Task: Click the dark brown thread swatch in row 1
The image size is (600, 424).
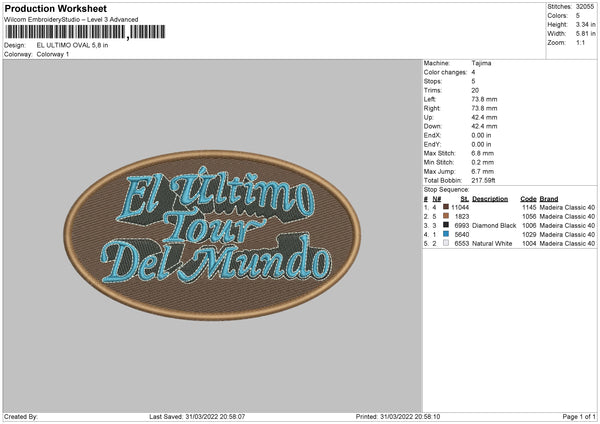Action: 446,207
